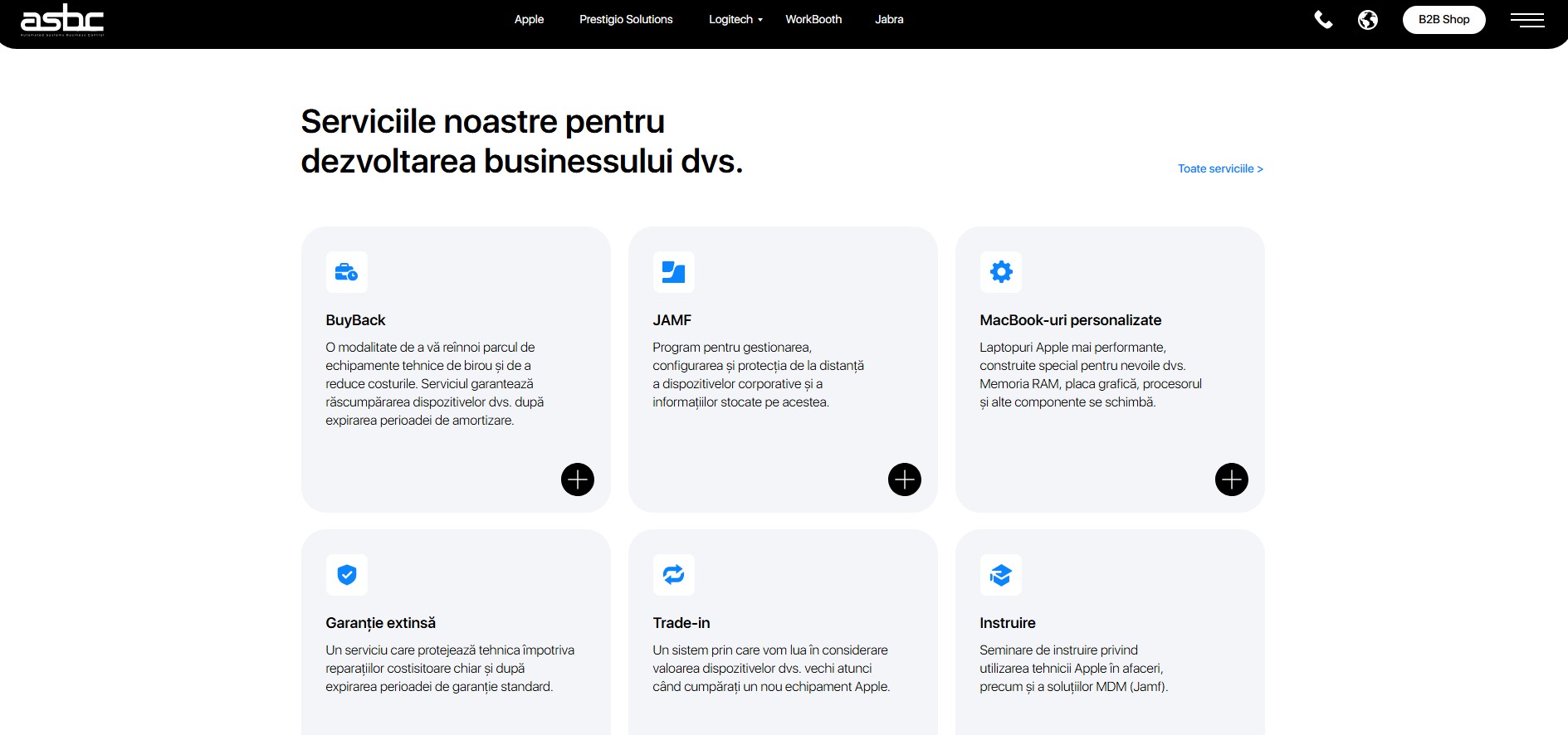Click the Trade-in card title
Viewport: 1568px width, 735px height.
[681, 623]
